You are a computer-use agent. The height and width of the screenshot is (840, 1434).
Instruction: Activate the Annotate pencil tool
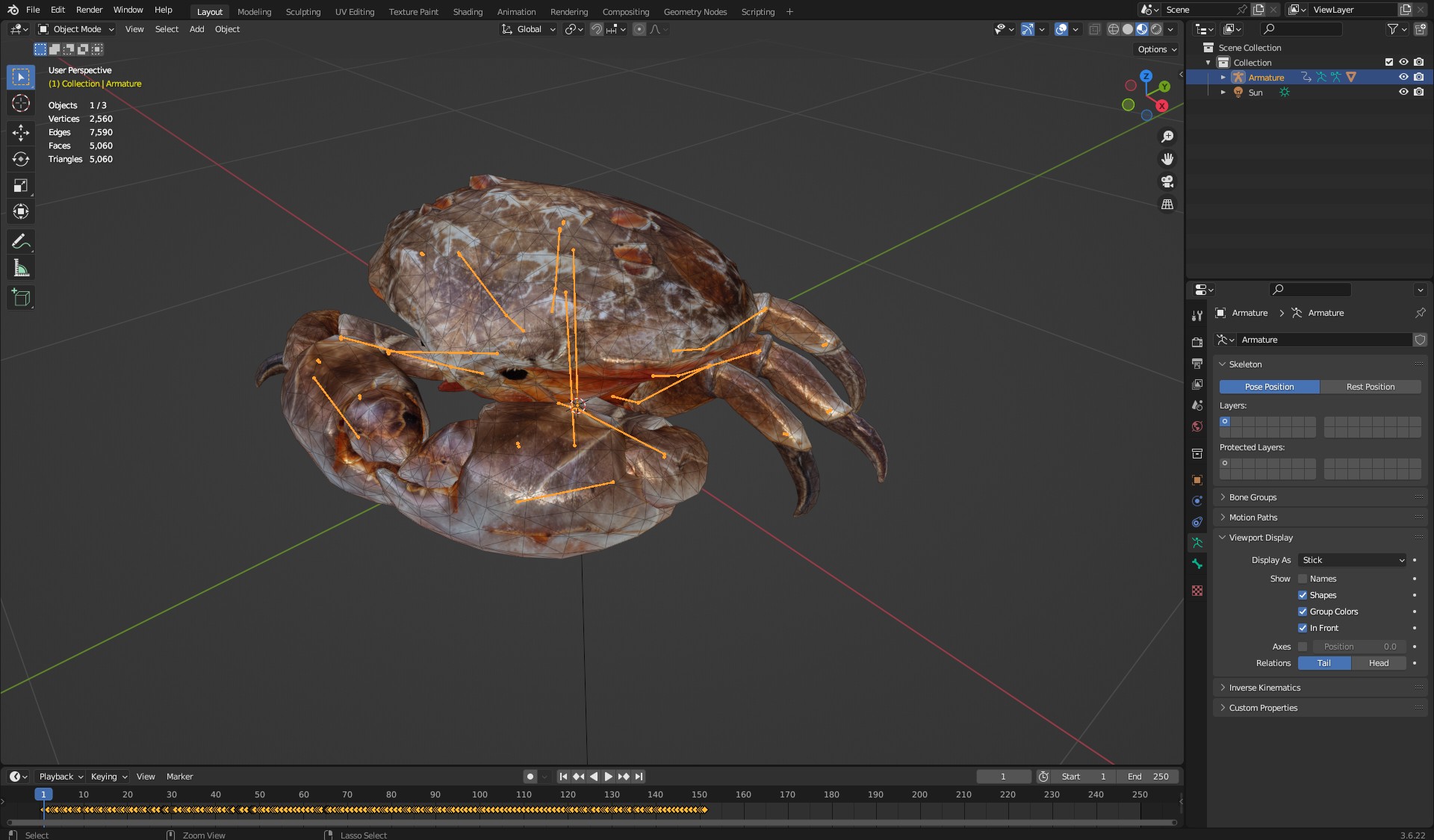21,242
